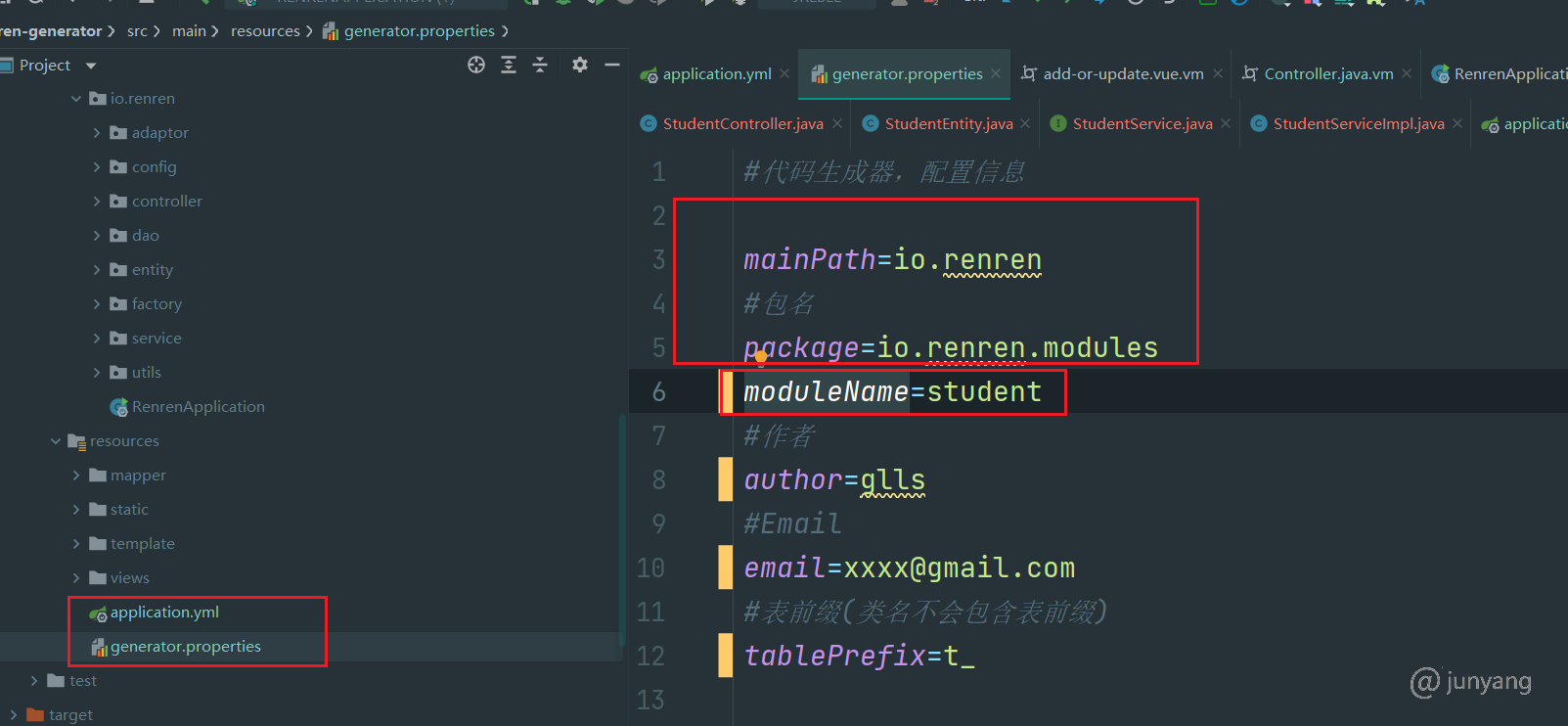Expand the service folder
Viewport: 1568px width, 726px height.
click(97, 339)
